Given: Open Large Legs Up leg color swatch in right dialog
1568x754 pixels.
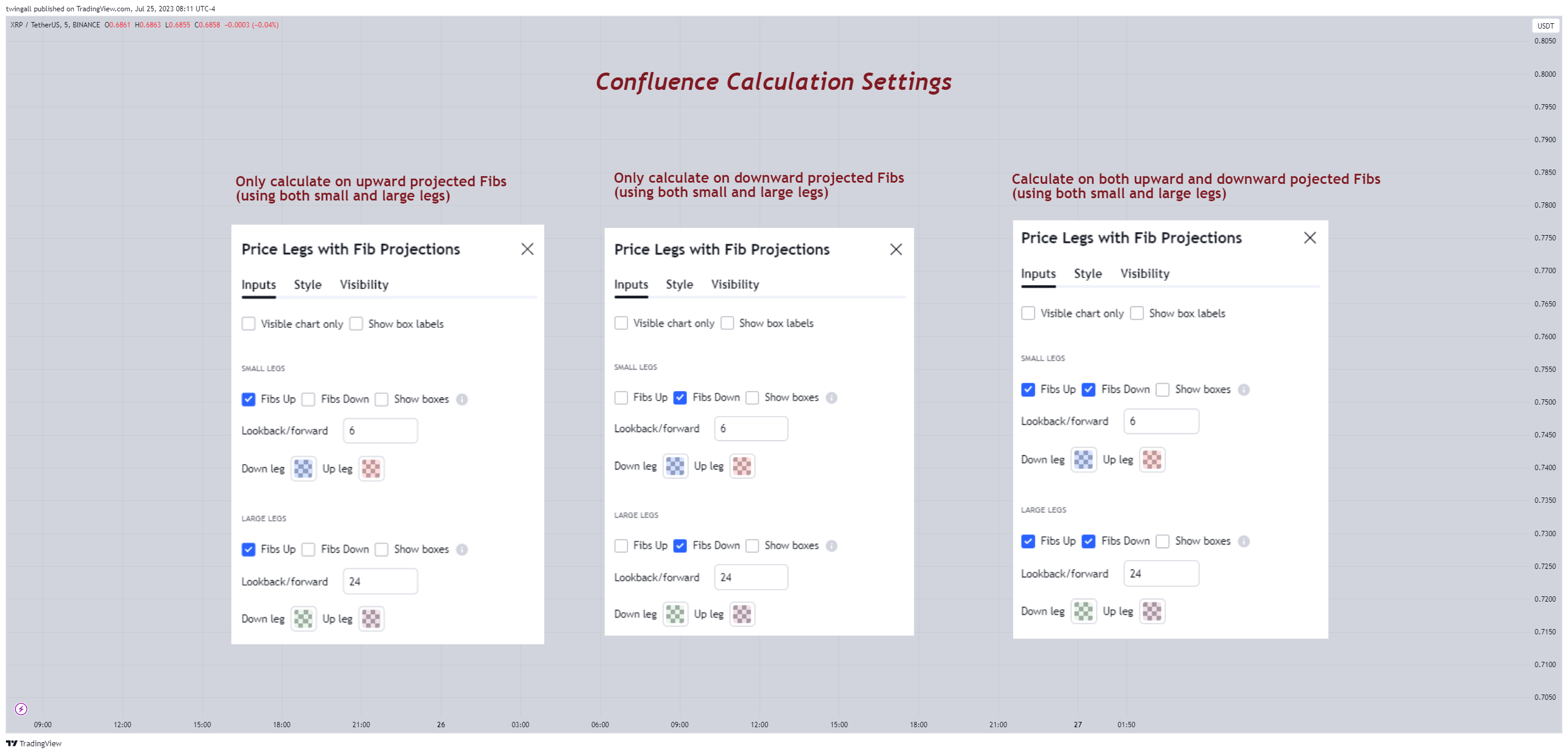Looking at the screenshot, I should (x=1152, y=611).
